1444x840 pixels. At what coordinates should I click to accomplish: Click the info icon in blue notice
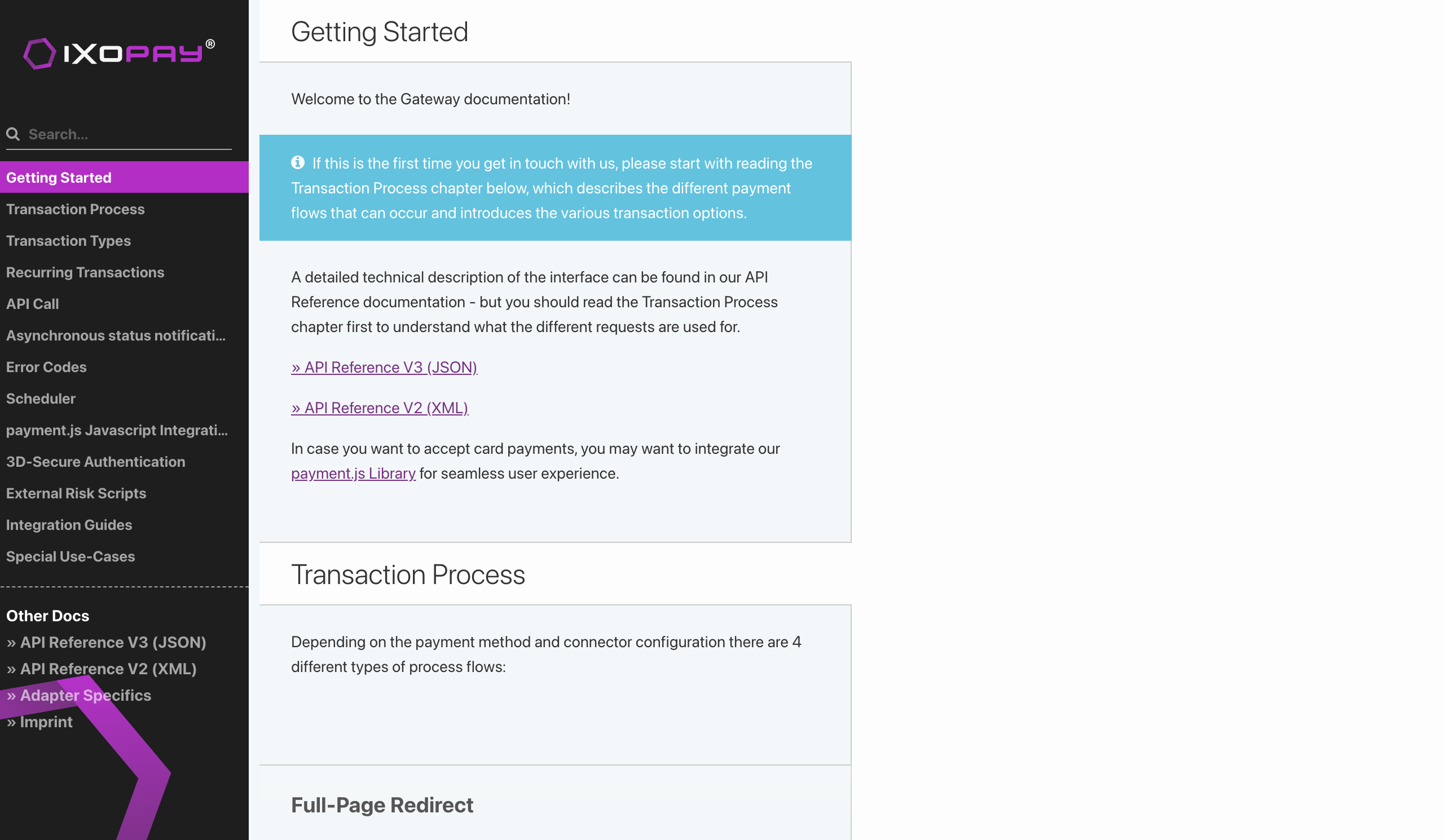(x=297, y=162)
